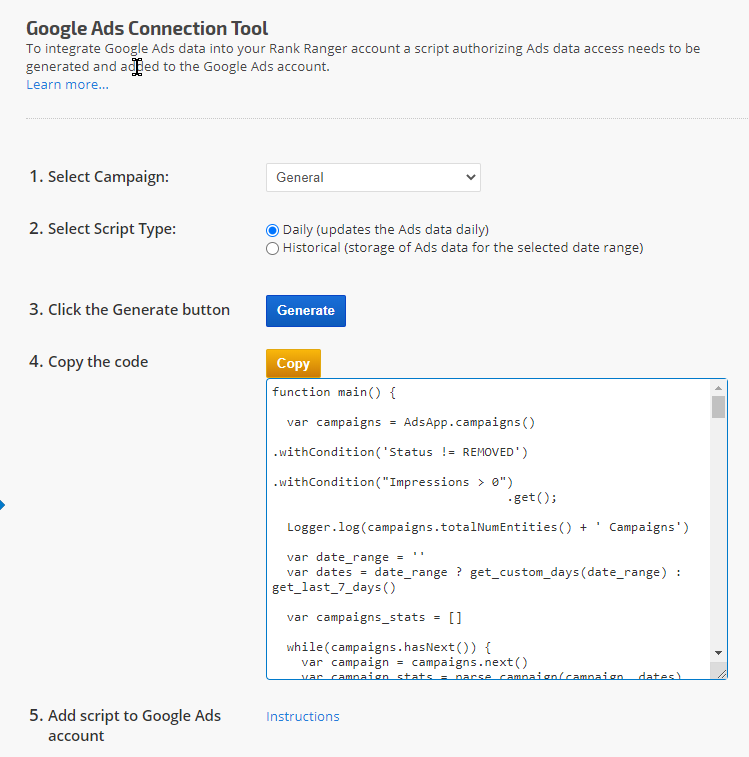Viewport: 749px width, 757px height.
Task: Click the "Daily (updates the Ads data daily)" label
Action: 385,230
